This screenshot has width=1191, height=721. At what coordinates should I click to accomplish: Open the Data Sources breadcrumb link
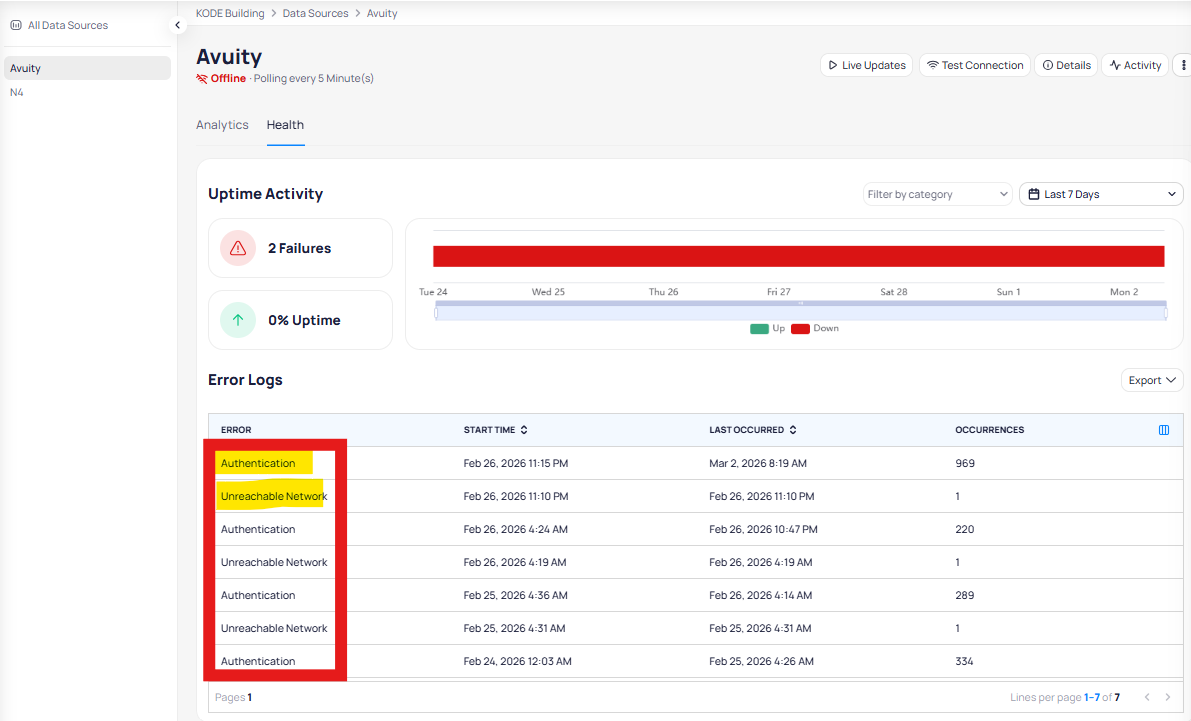[x=315, y=13]
